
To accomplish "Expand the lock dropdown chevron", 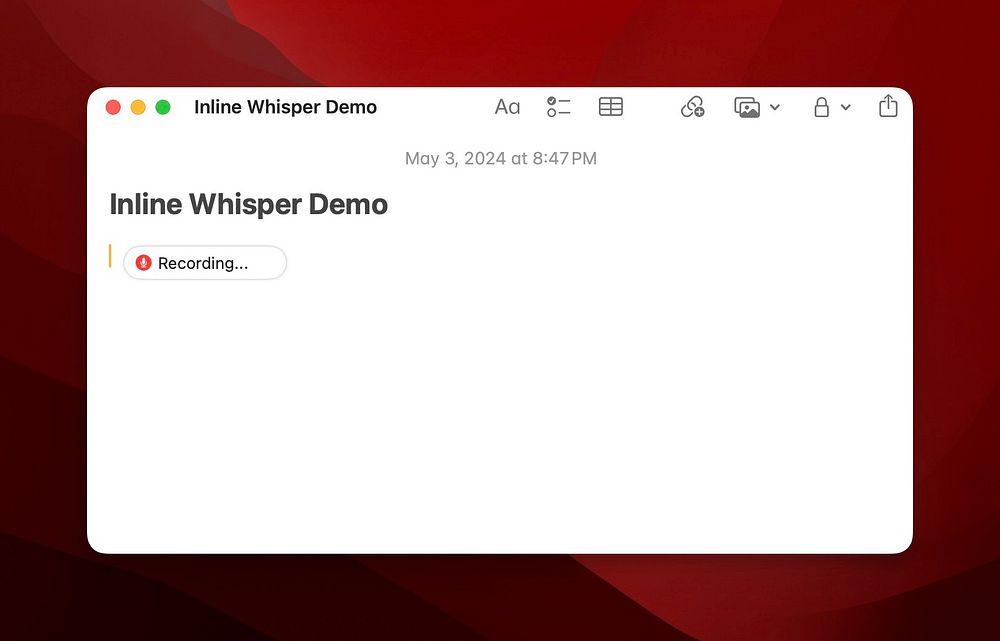I will click(x=846, y=107).
